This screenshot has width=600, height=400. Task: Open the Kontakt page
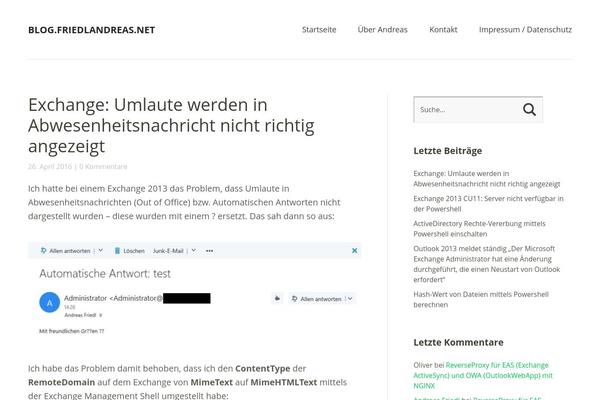click(x=443, y=29)
